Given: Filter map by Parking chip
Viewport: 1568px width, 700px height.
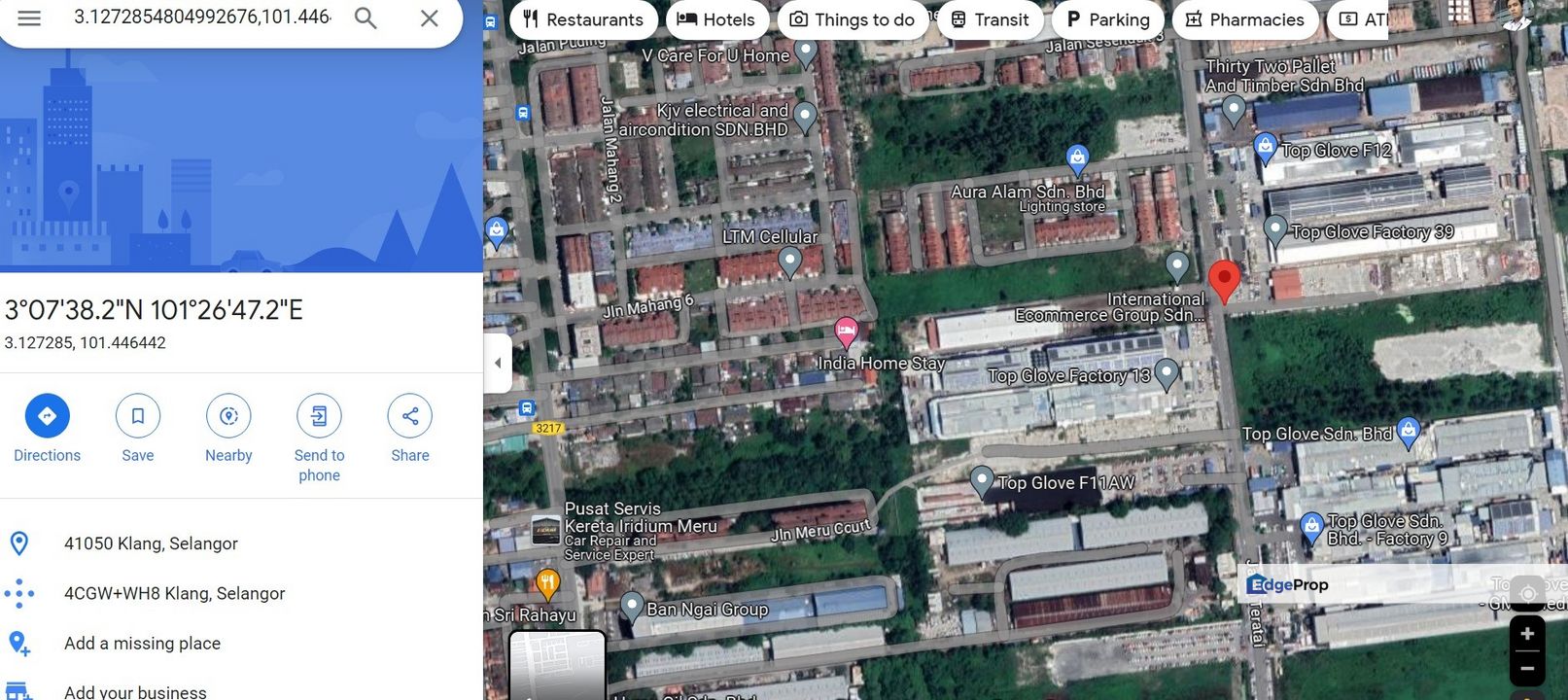Looking at the screenshot, I should click(x=1108, y=19).
